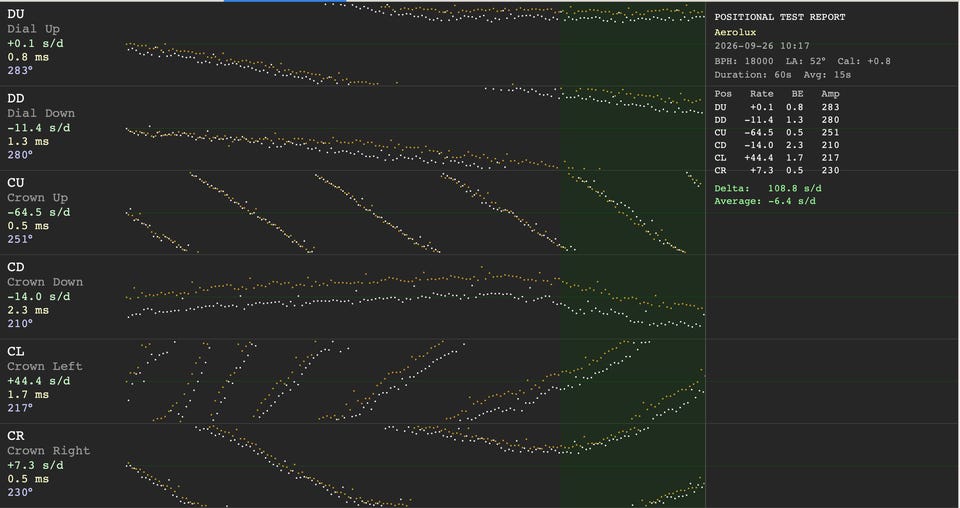Click the "Delta: 108.8 s/d" summary line
The height and width of the screenshot is (508, 960).
pyautogui.click(x=768, y=189)
